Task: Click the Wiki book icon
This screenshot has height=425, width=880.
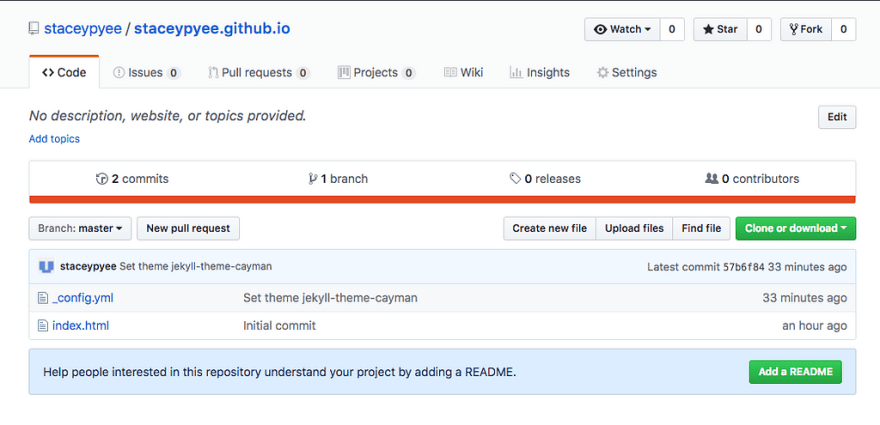Action: point(450,72)
